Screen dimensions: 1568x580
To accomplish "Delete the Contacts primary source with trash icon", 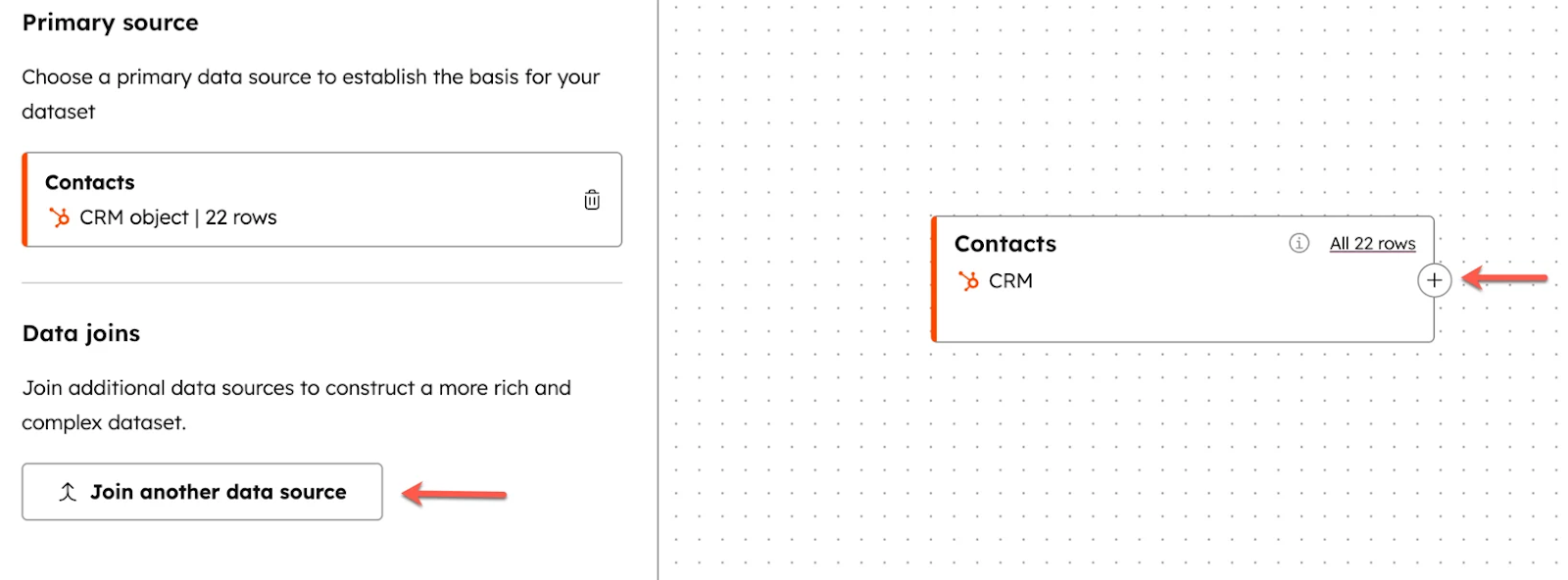I will [592, 200].
